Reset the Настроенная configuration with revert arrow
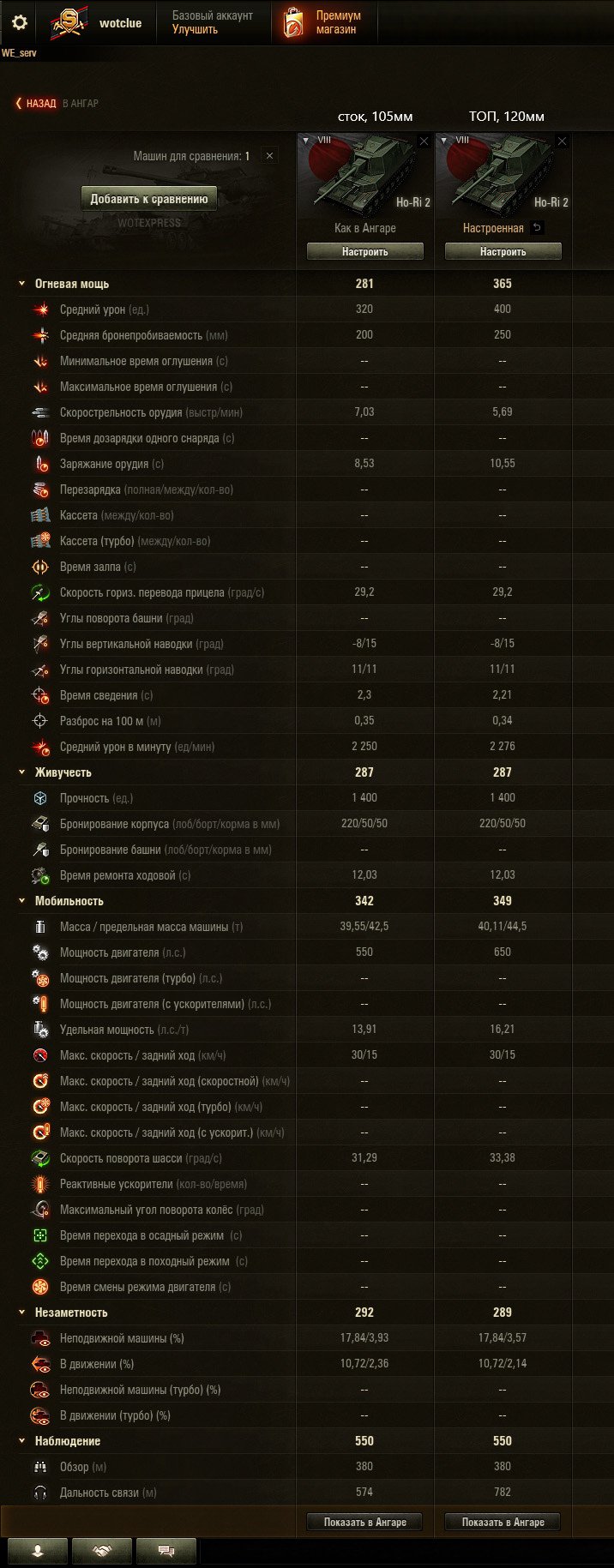The height and width of the screenshot is (1568, 614). 537,228
